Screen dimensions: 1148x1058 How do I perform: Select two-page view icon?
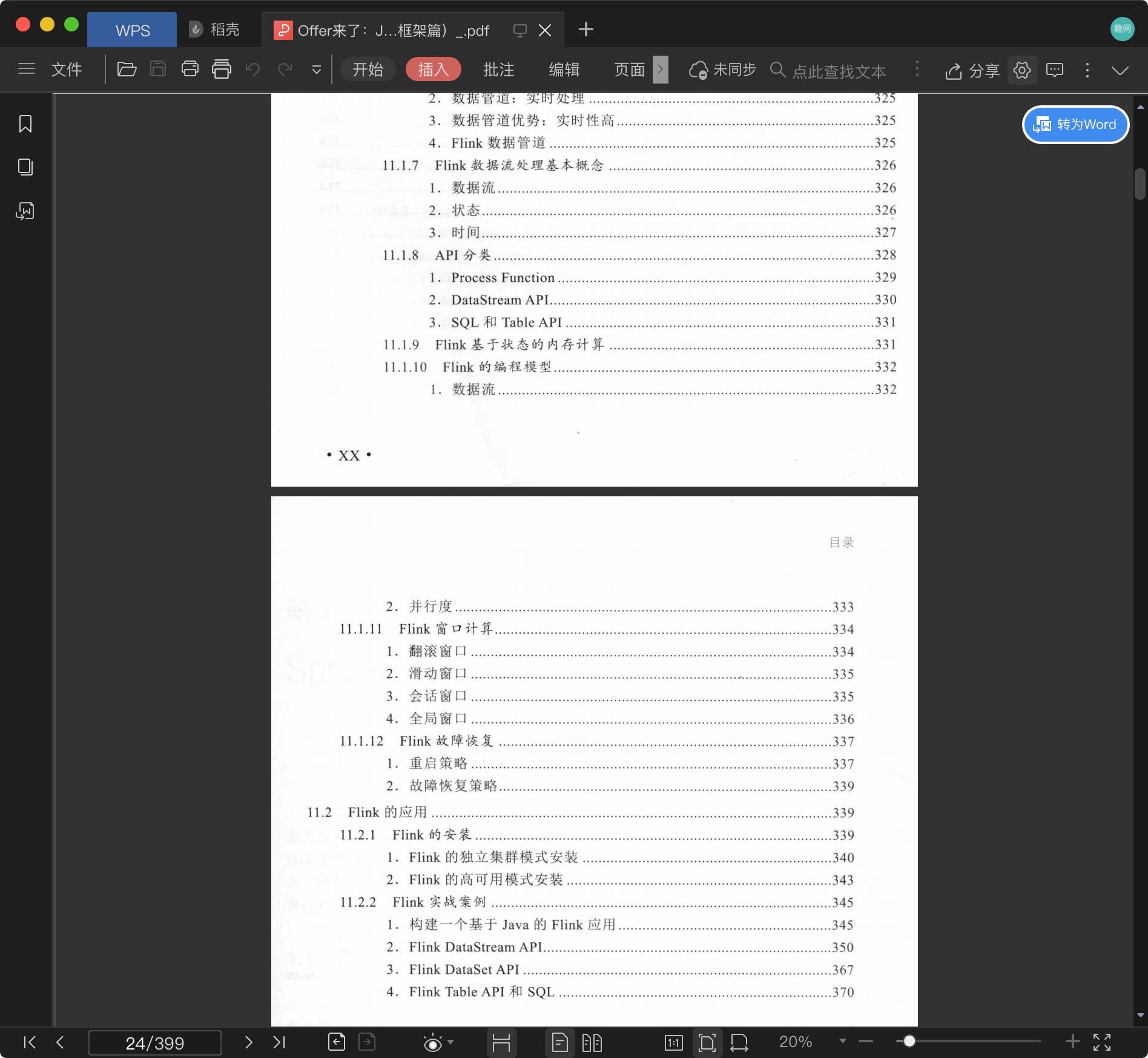[x=592, y=1042]
